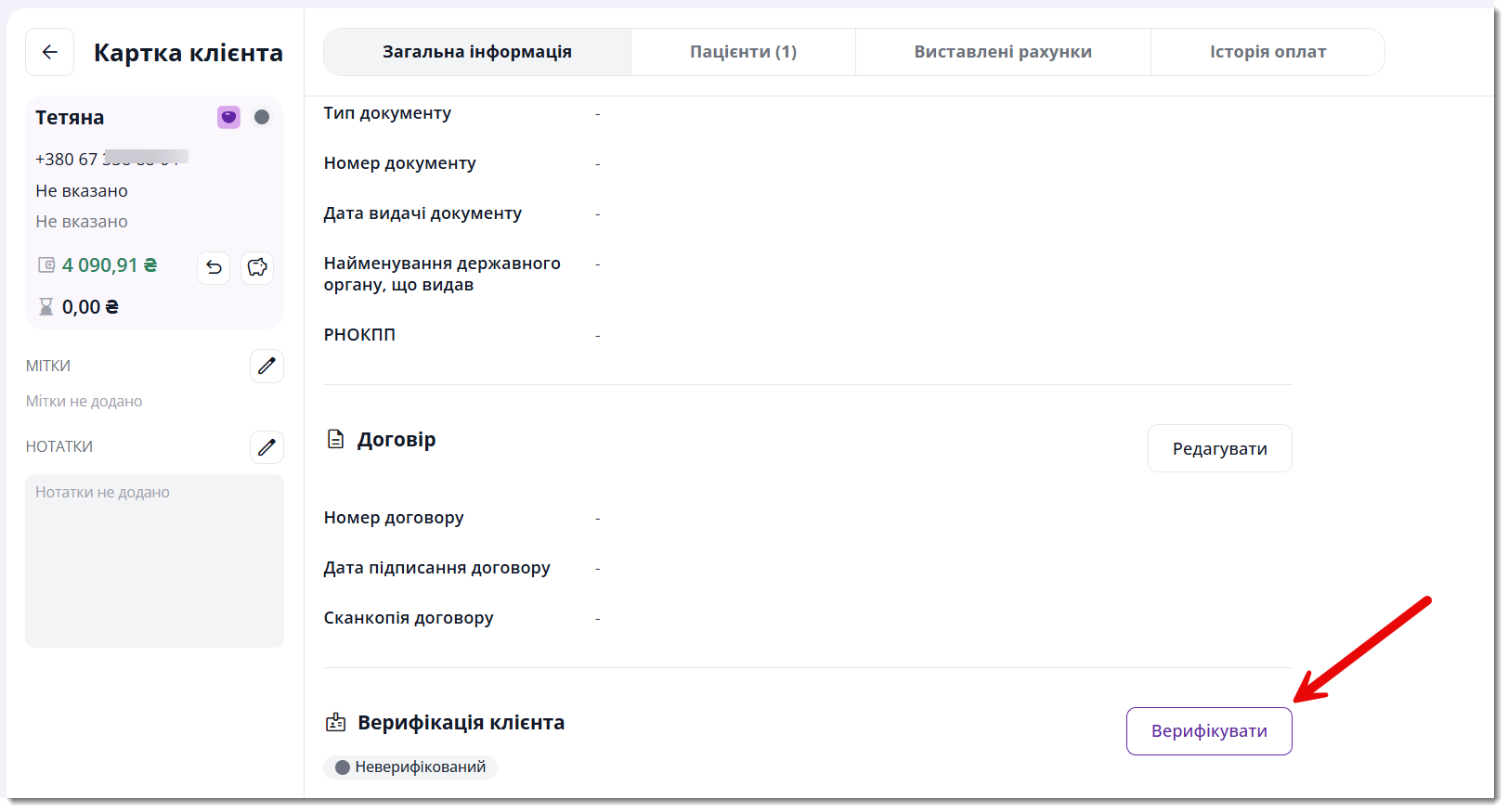The image size is (1508, 812).
Task: Select the Загальна інформація tab
Action: click(477, 52)
